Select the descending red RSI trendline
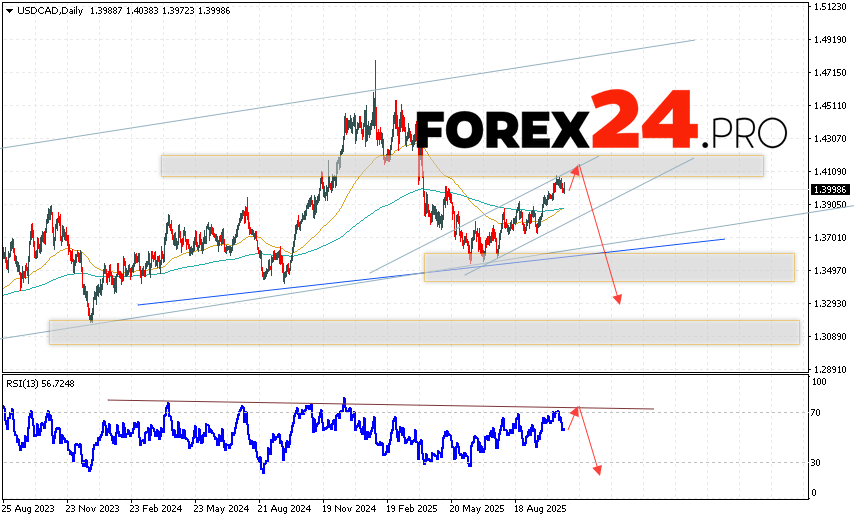Image resolution: width=854 pixels, height=520 pixels. click(x=380, y=404)
